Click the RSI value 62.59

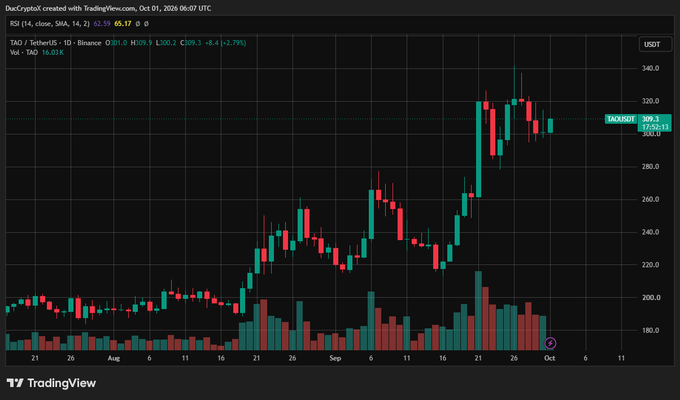click(102, 23)
